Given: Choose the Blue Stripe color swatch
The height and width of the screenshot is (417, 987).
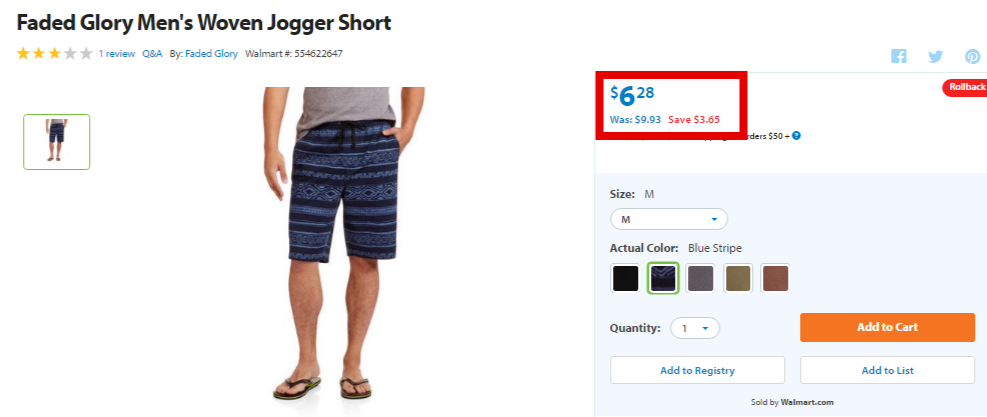Looking at the screenshot, I should (663, 278).
